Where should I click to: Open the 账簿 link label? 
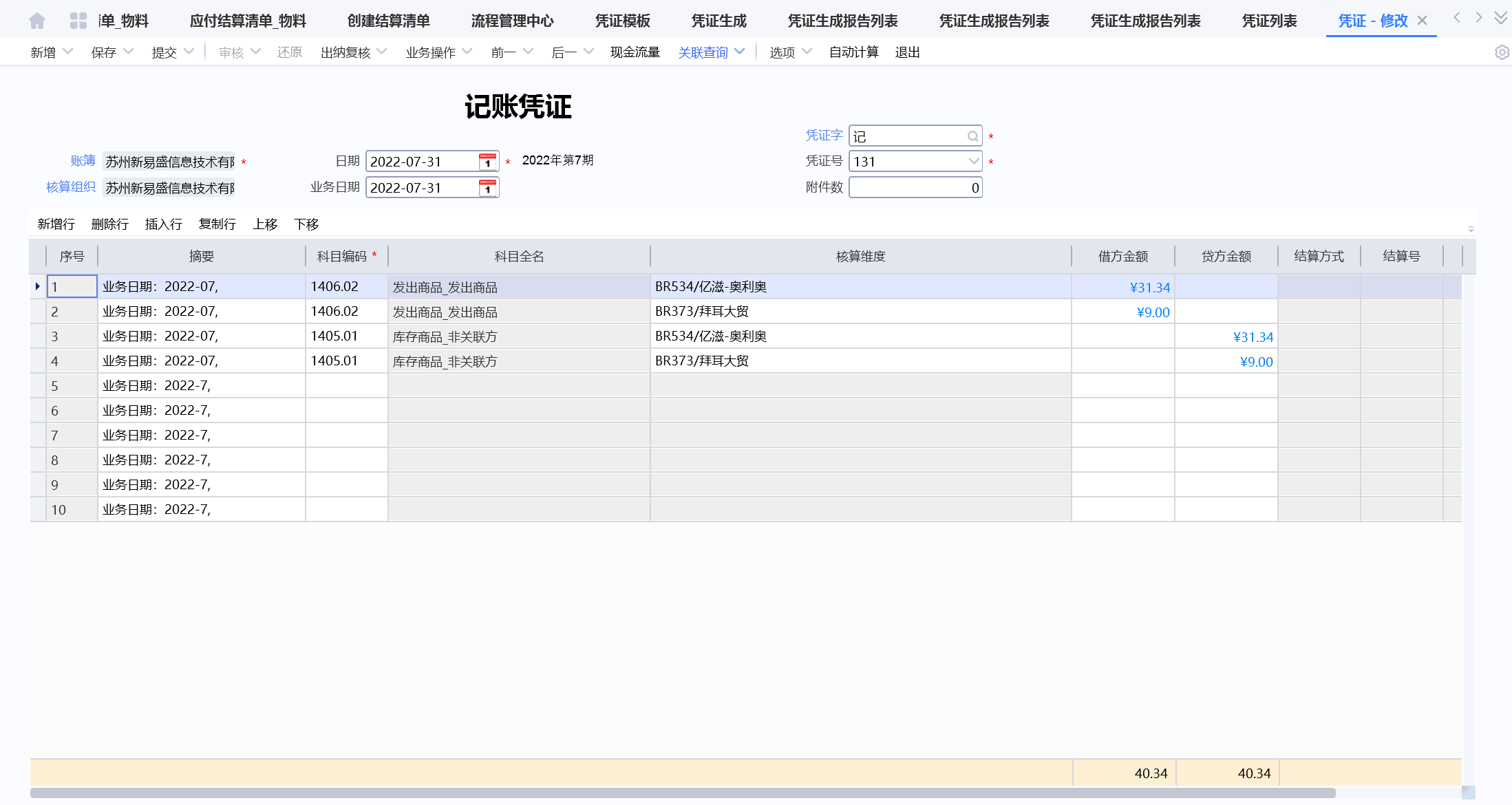tap(83, 161)
